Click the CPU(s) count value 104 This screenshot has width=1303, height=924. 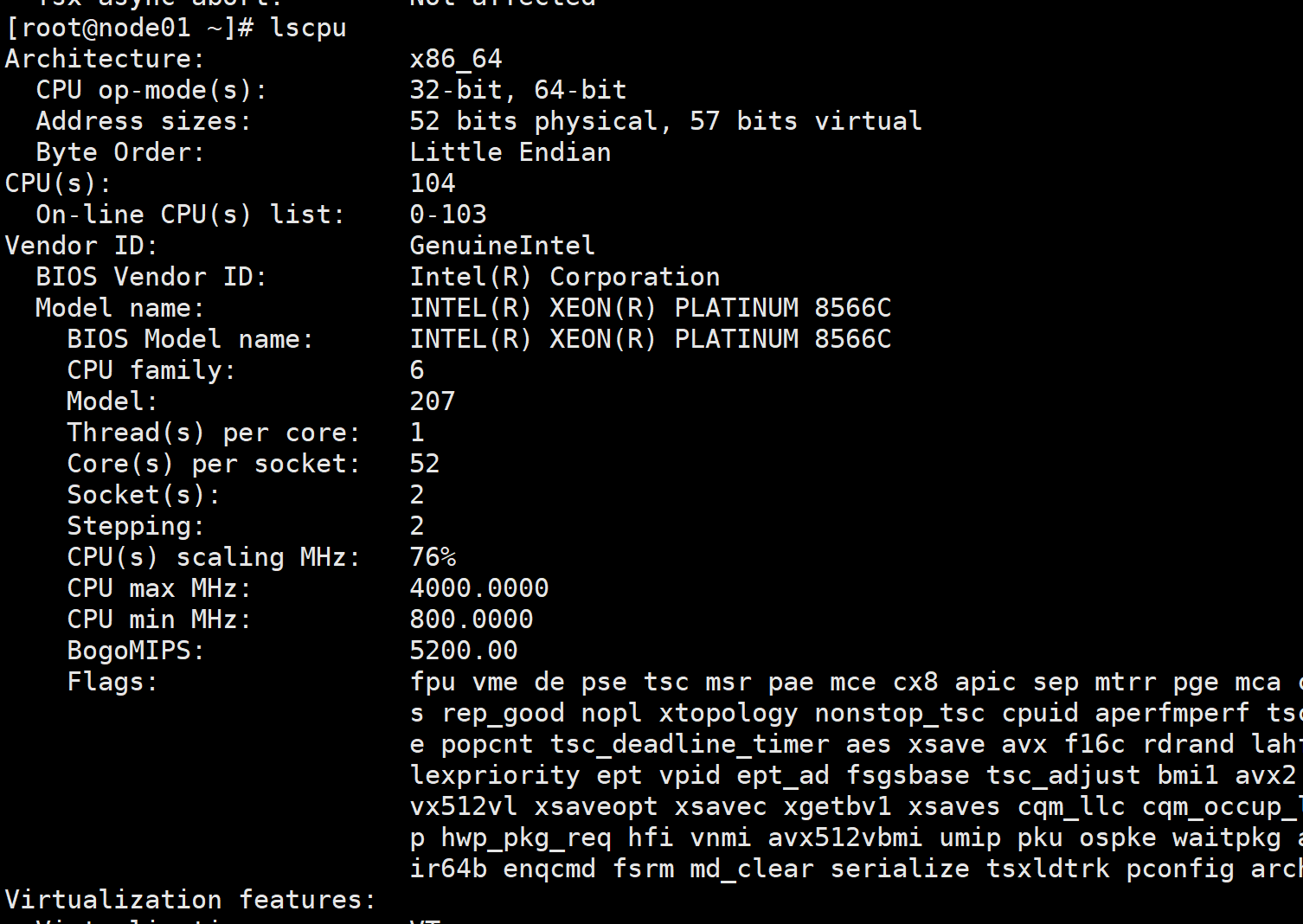432,183
